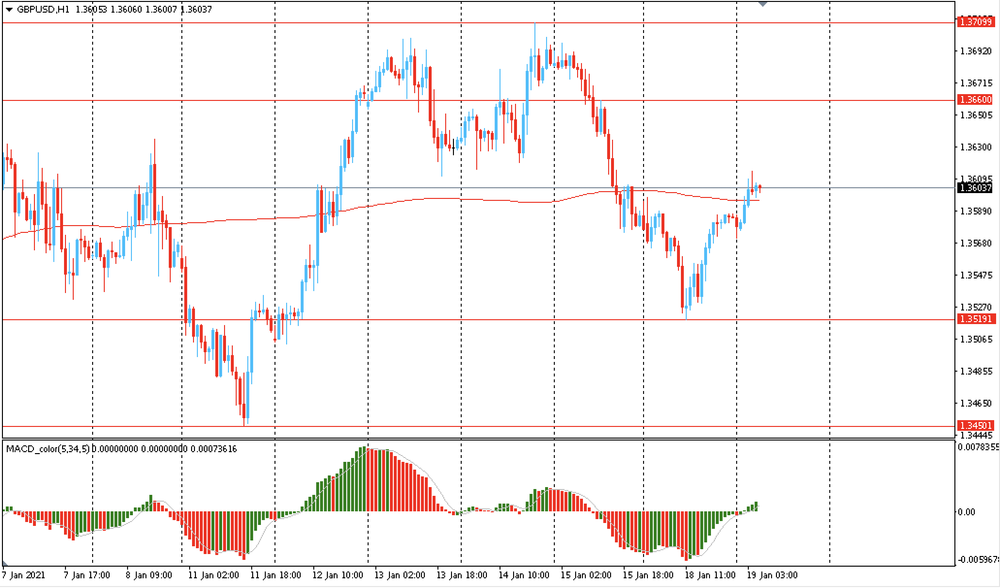Click the 13 Jan 18:00 time label

pyautogui.click(x=462, y=575)
